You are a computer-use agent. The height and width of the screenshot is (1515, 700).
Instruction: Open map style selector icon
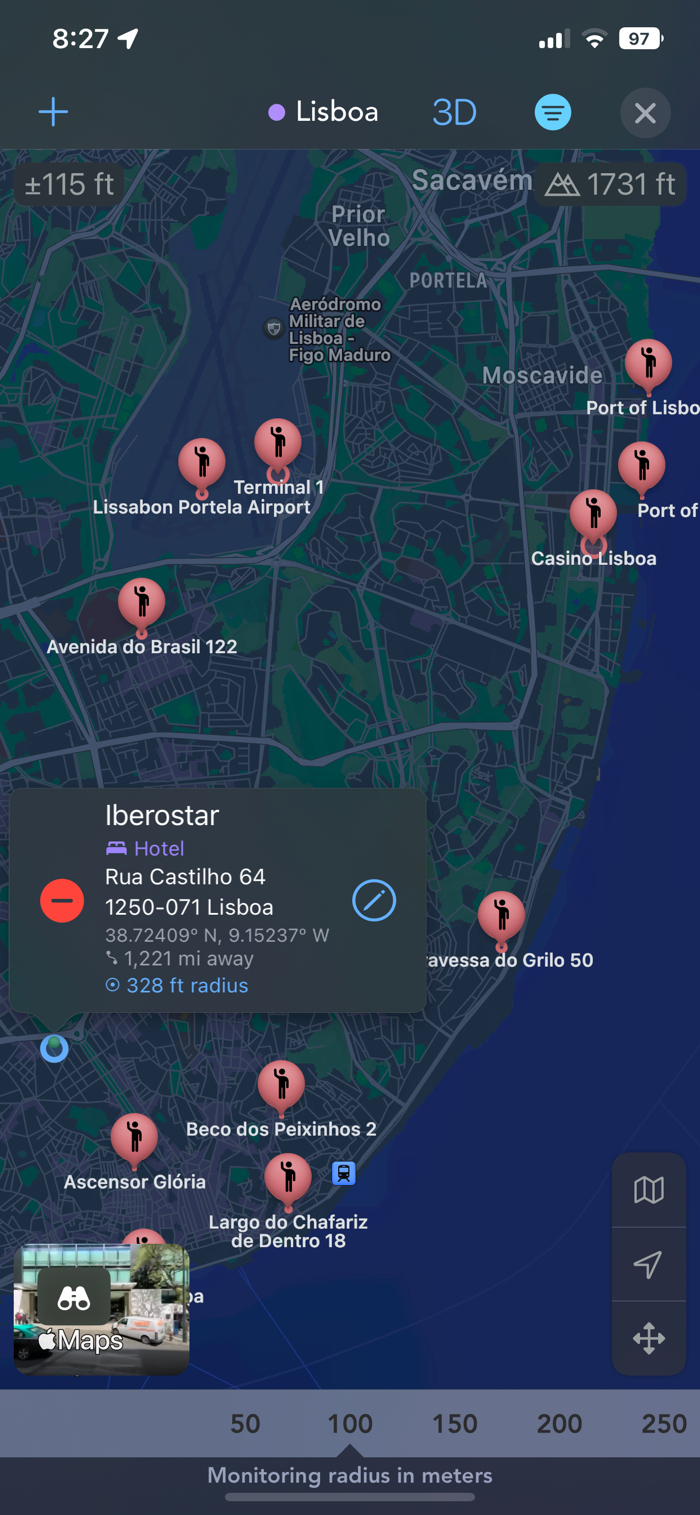point(648,1190)
